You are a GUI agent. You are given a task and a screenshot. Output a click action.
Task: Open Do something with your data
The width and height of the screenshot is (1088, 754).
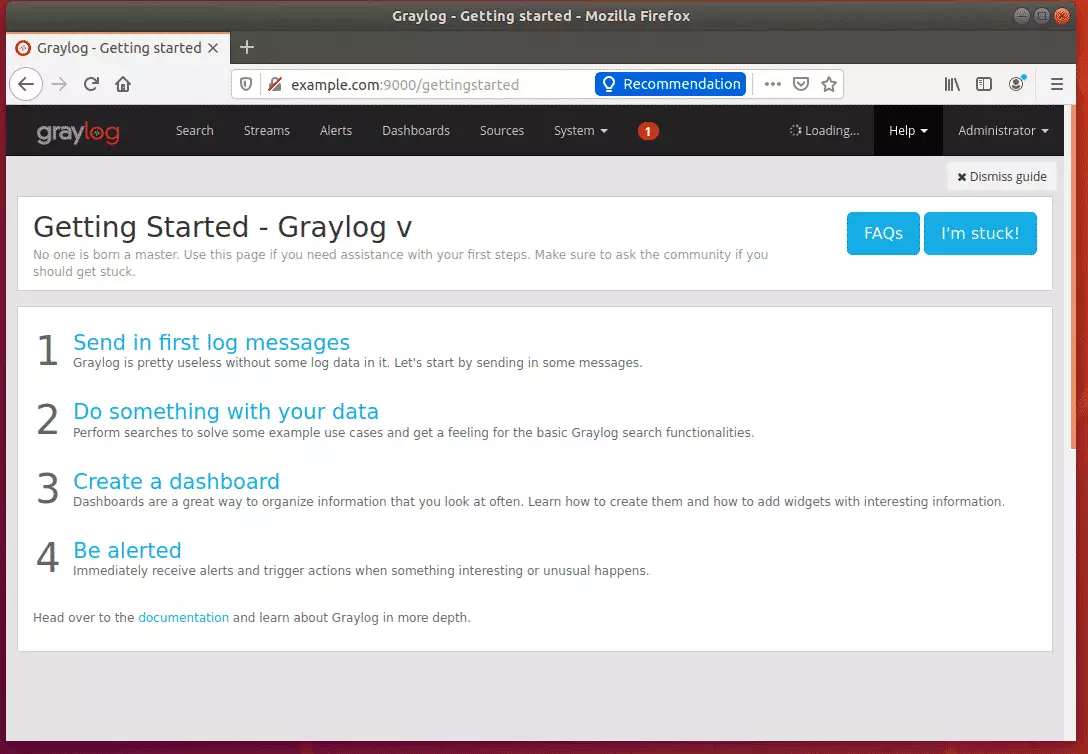(226, 412)
